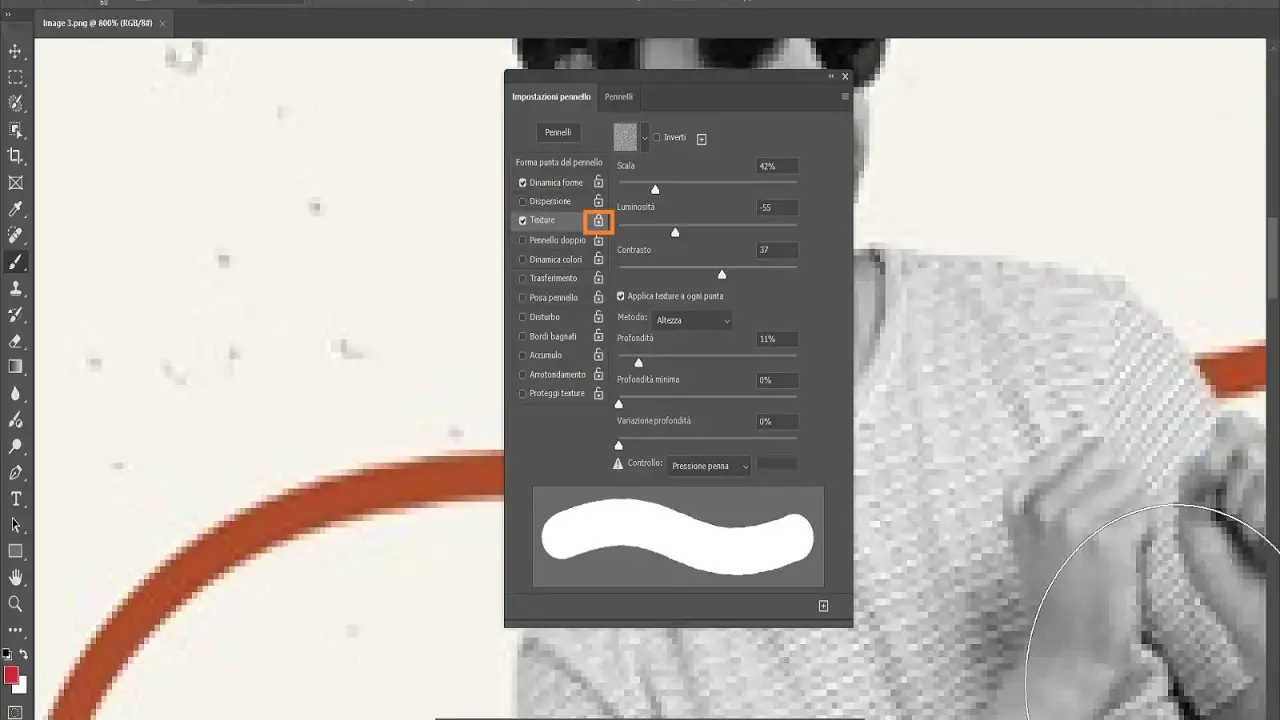1280x720 pixels.
Task: Select the Spot Healing Brush tool
Action: pos(15,235)
